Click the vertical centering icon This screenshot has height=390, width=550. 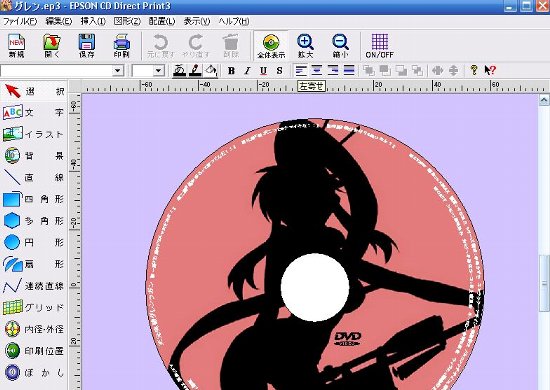[454, 70]
